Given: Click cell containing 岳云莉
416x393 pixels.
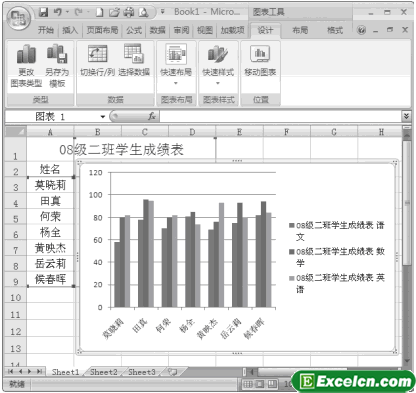Looking at the screenshot, I should coord(50,264).
